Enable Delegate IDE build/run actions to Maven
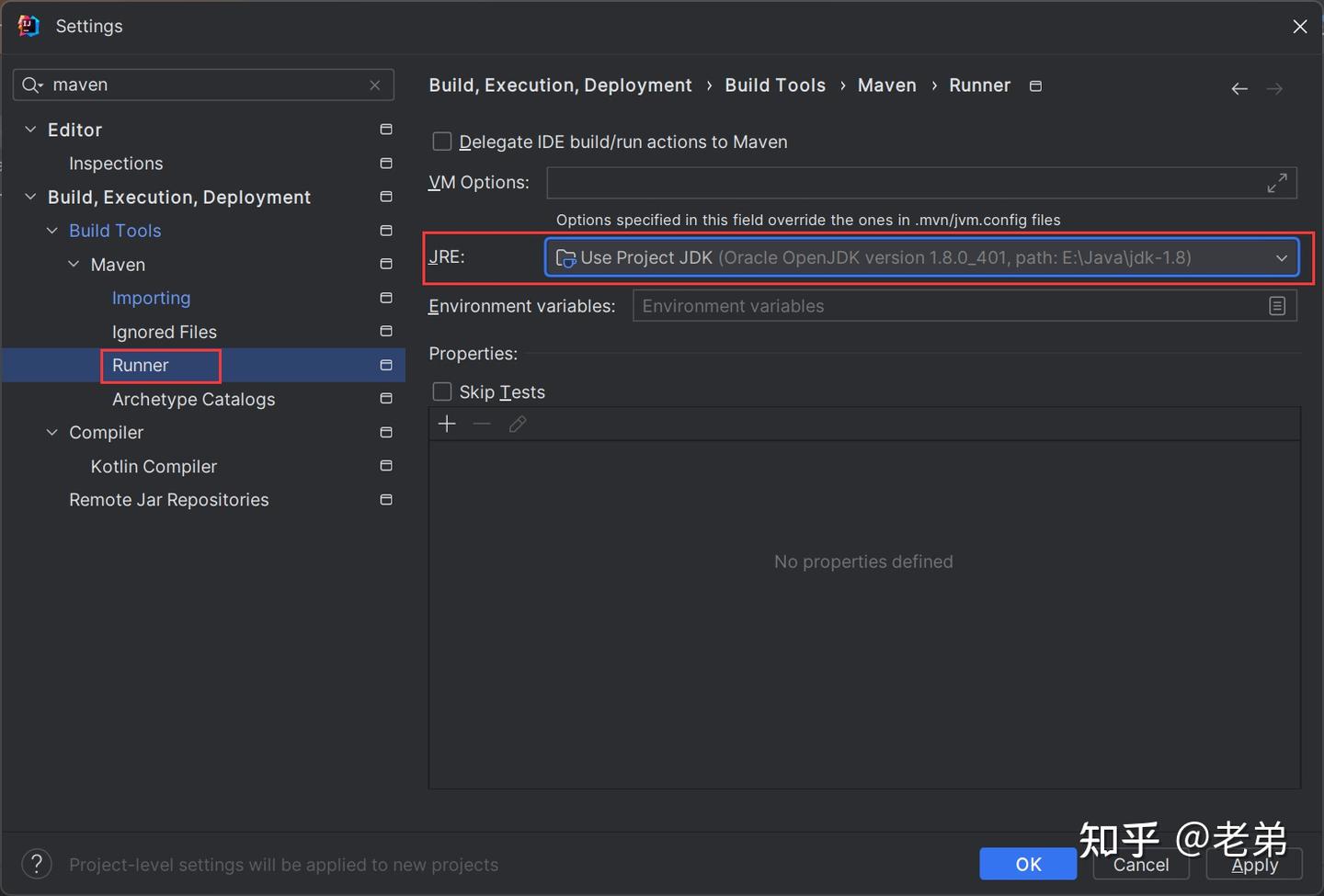The image size is (1324, 896). coord(442,142)
